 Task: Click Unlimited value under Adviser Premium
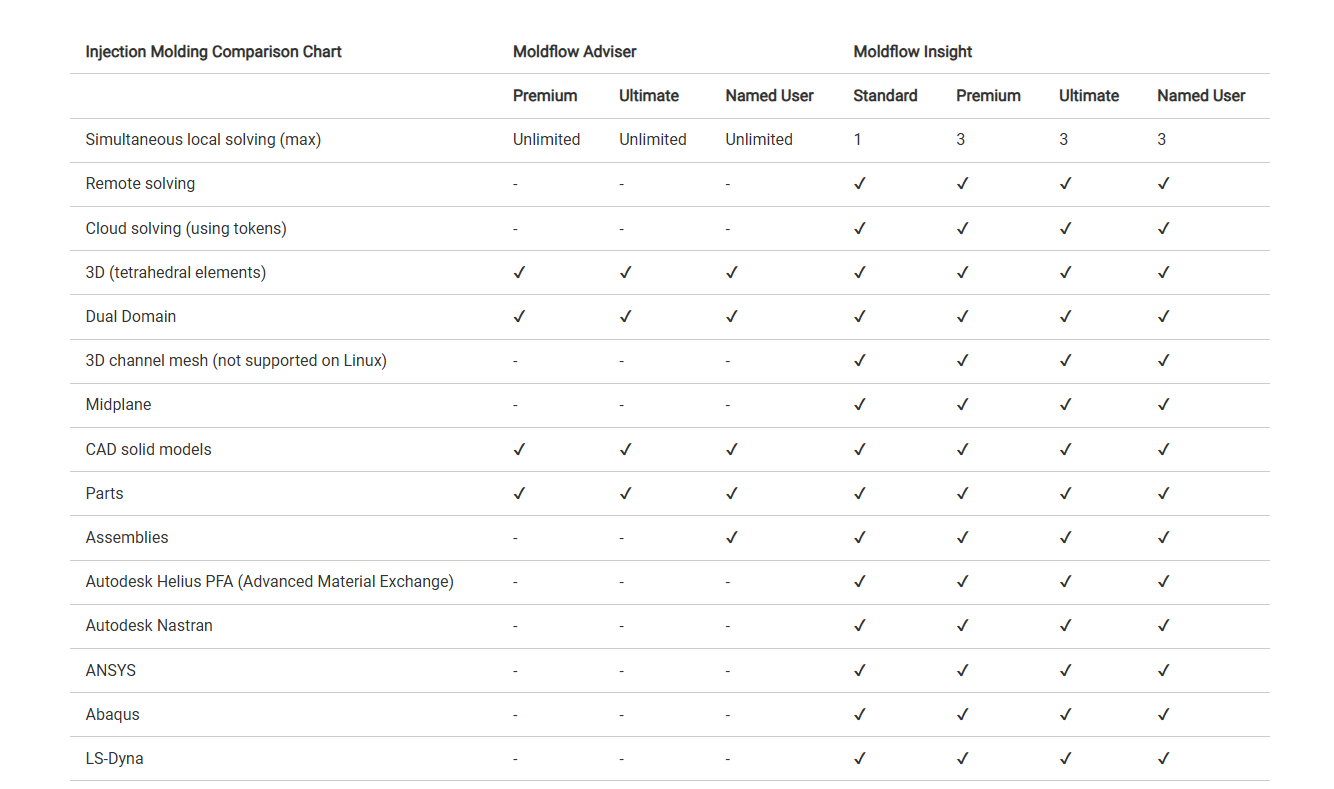click(x=546, y=140)
